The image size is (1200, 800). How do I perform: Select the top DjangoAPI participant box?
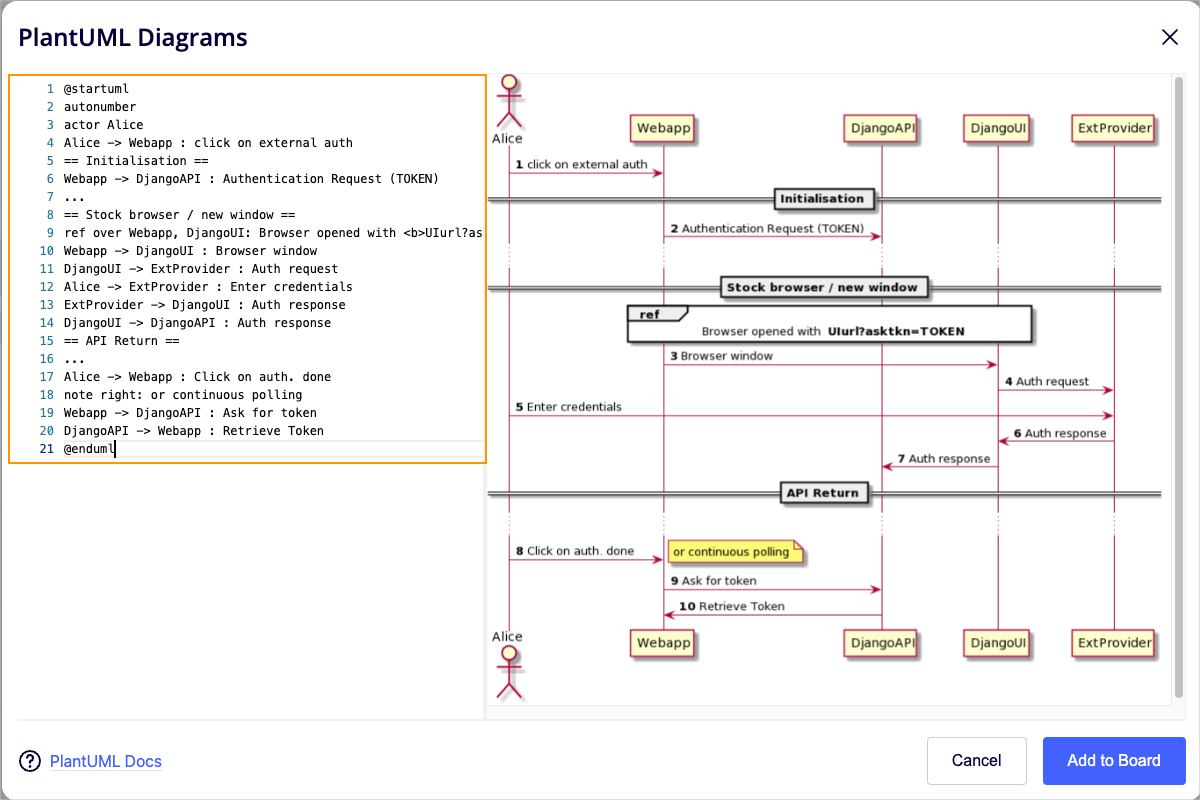(881, 128)
